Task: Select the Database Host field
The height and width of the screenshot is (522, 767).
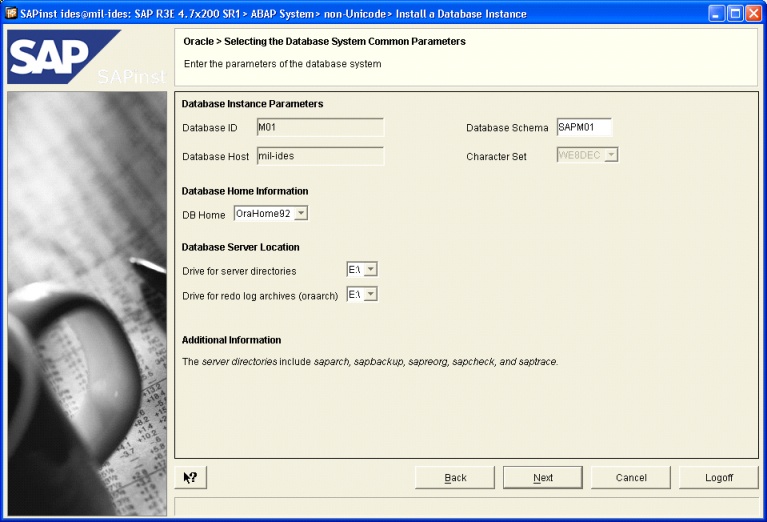Action: pos(319,156)
